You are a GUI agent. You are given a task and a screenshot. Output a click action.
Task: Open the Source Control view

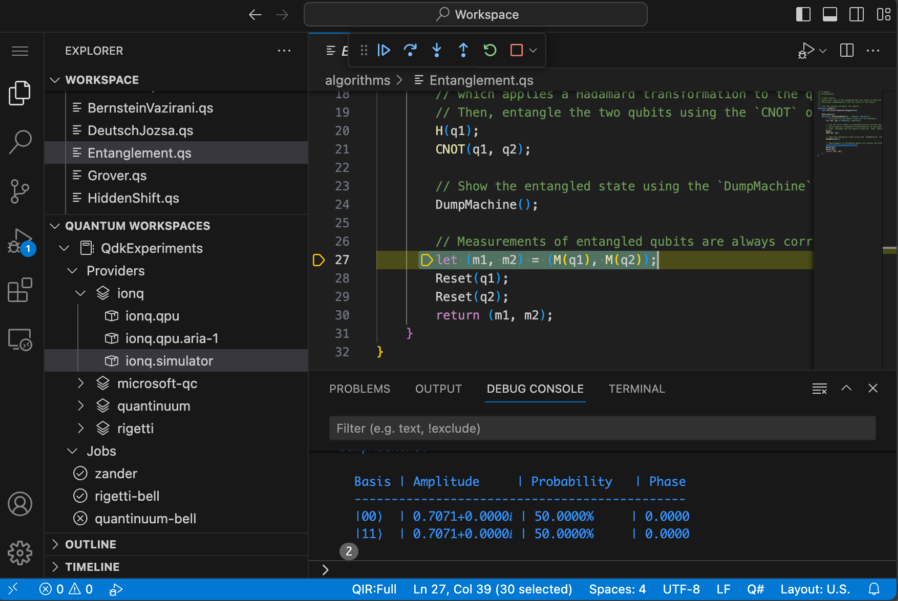[20, 191]
